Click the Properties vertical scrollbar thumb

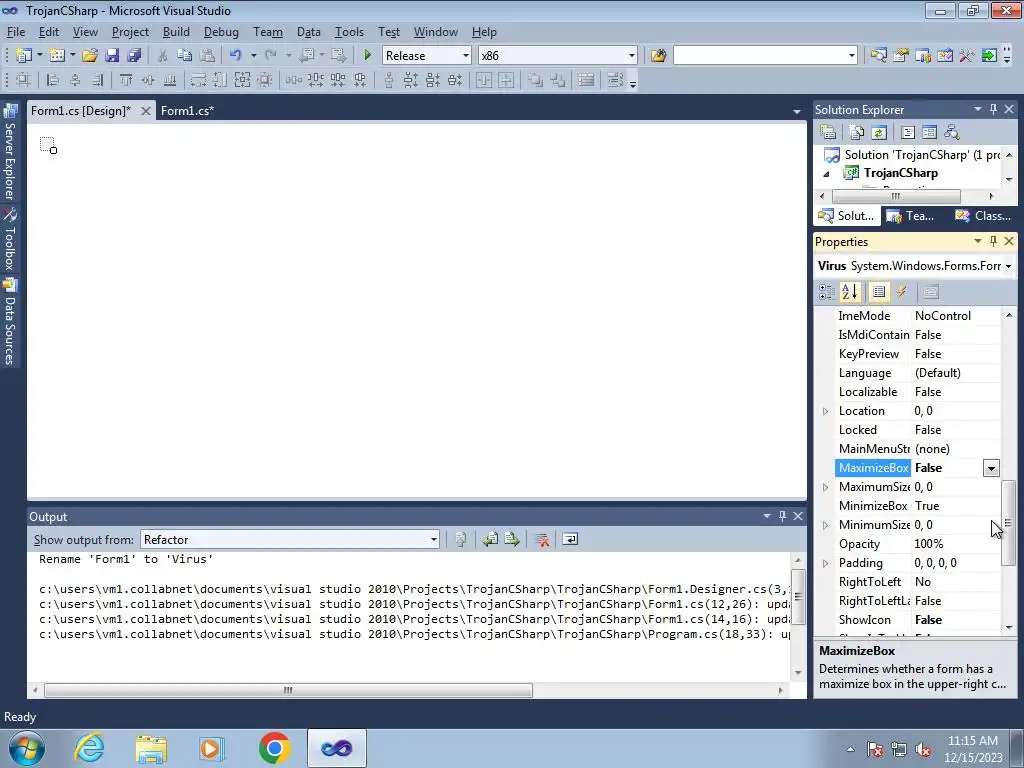(x=1008, y=522)
